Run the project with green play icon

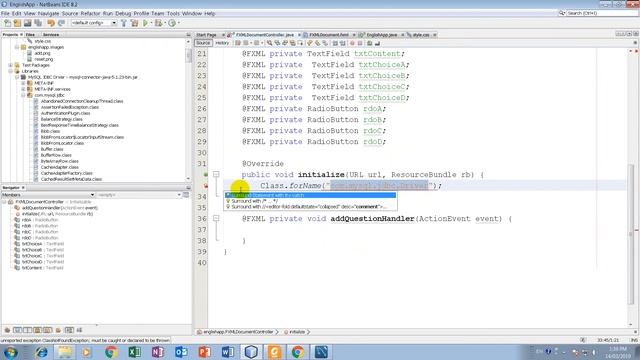tap(145, 23)
